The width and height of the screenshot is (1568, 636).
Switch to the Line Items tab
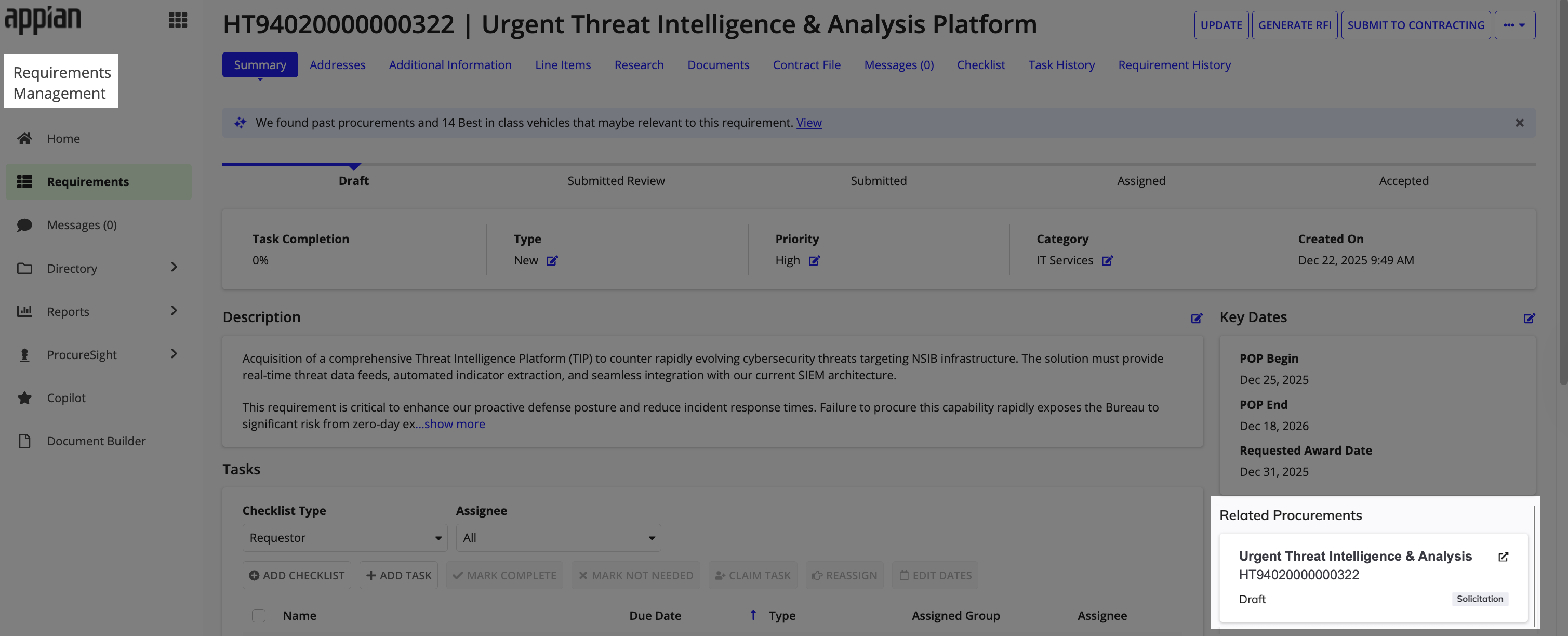pyautogui.click(x=563, y=64)
